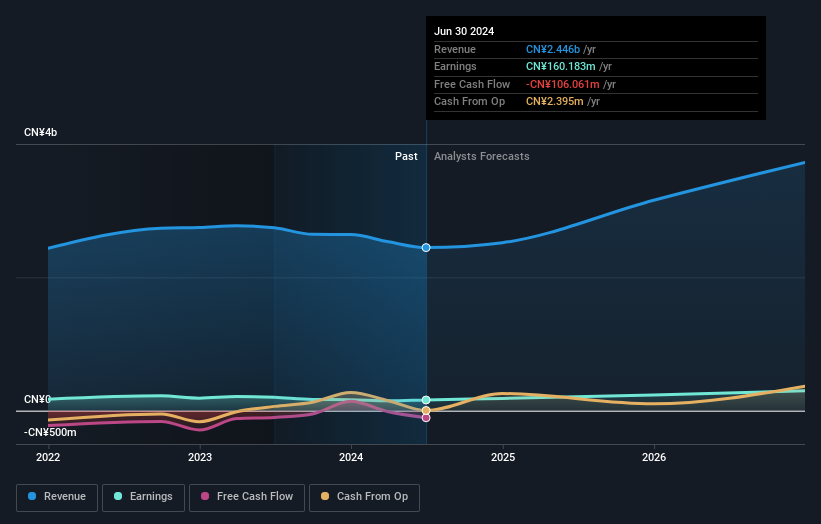
Task: Click the Past section label
Action: (406, 156)
